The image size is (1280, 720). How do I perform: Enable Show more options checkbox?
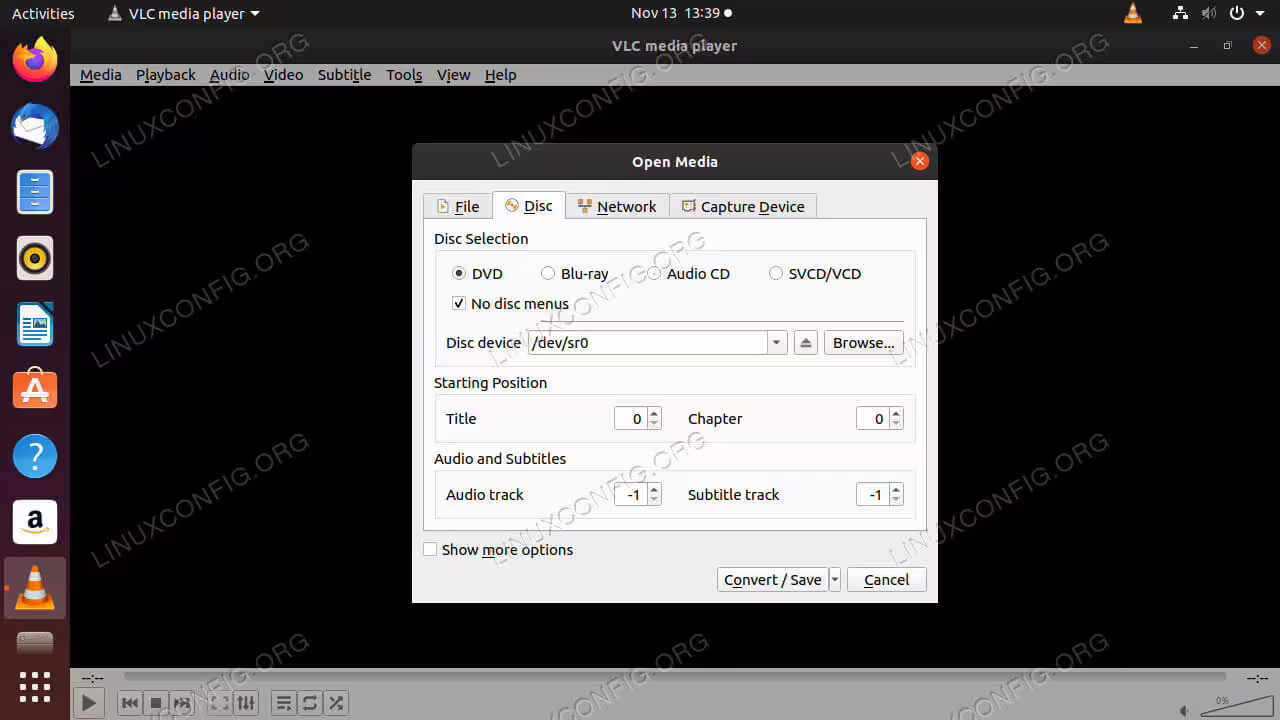[430, 549]
